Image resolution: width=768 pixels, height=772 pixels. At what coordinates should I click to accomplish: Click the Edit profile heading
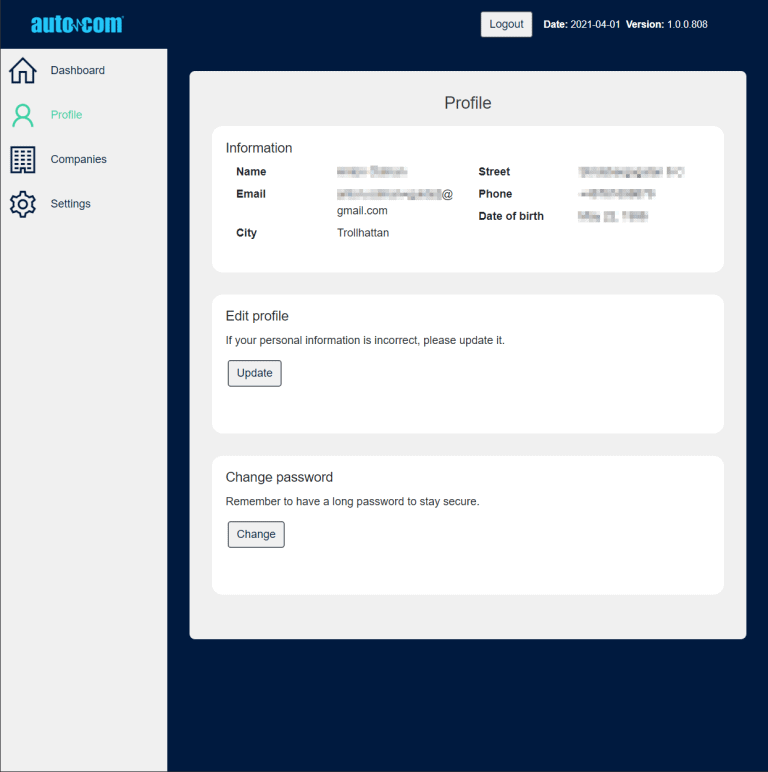[257, 316]
